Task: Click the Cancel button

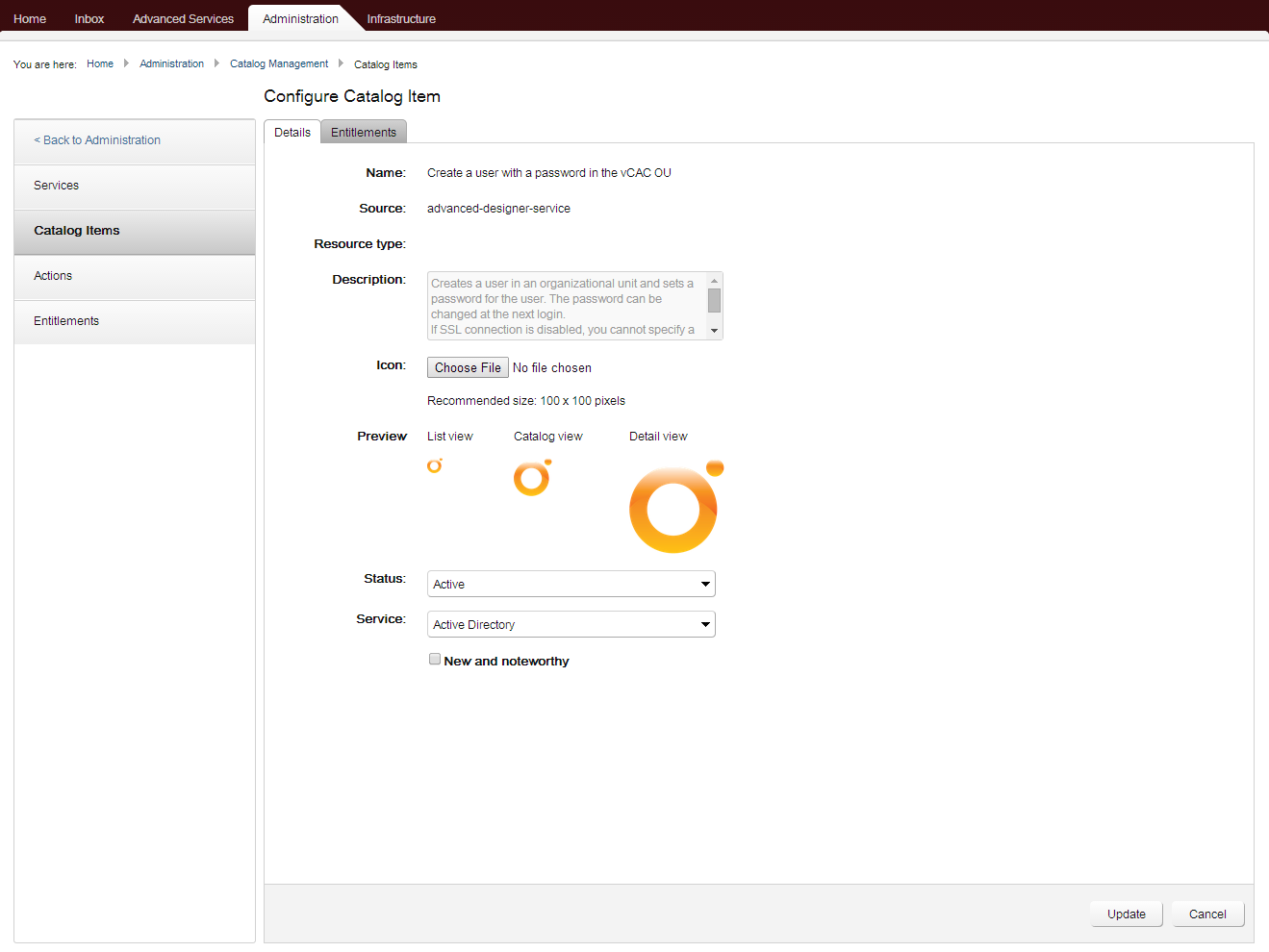Action: (x=1207, y=914)
